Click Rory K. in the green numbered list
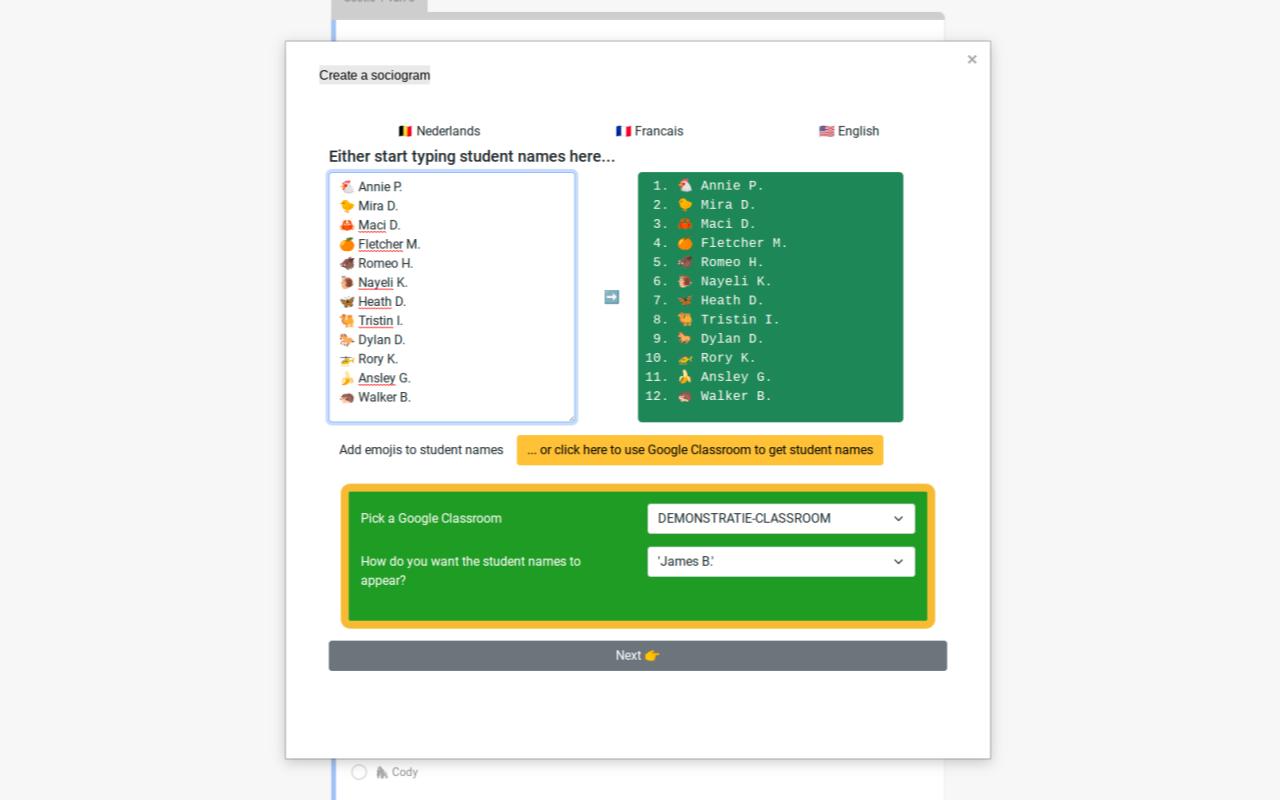 coord(728,358)
